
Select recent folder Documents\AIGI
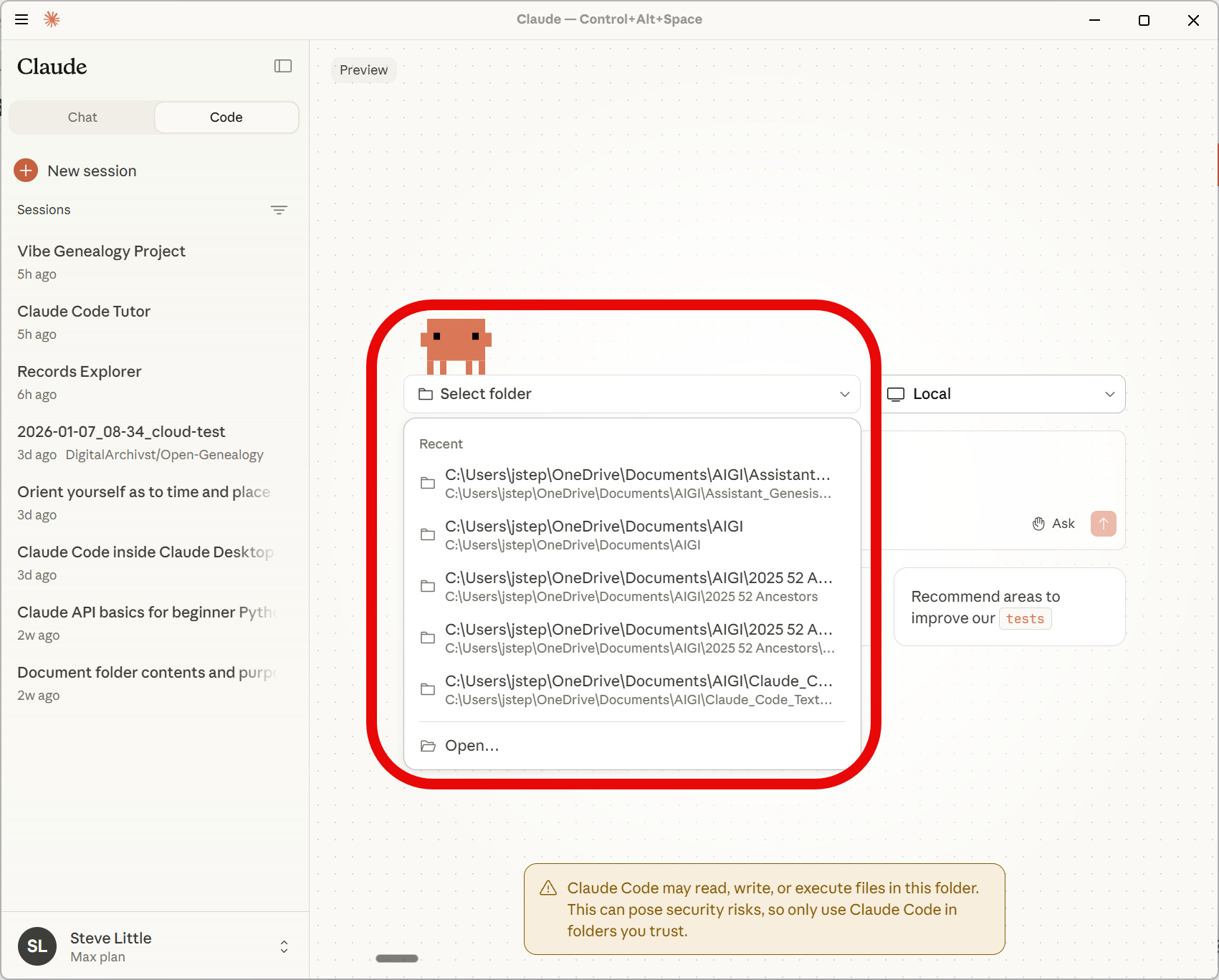[x=632, y=534]
